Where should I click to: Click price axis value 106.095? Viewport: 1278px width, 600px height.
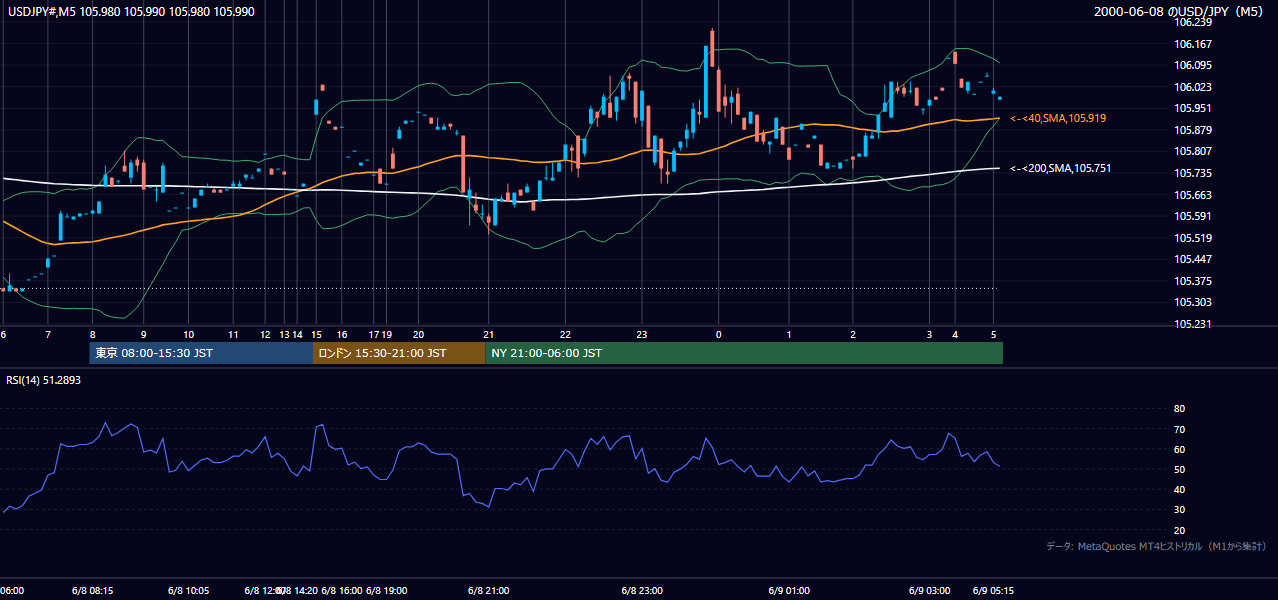pyautogui.click(x=1193, y=65)
